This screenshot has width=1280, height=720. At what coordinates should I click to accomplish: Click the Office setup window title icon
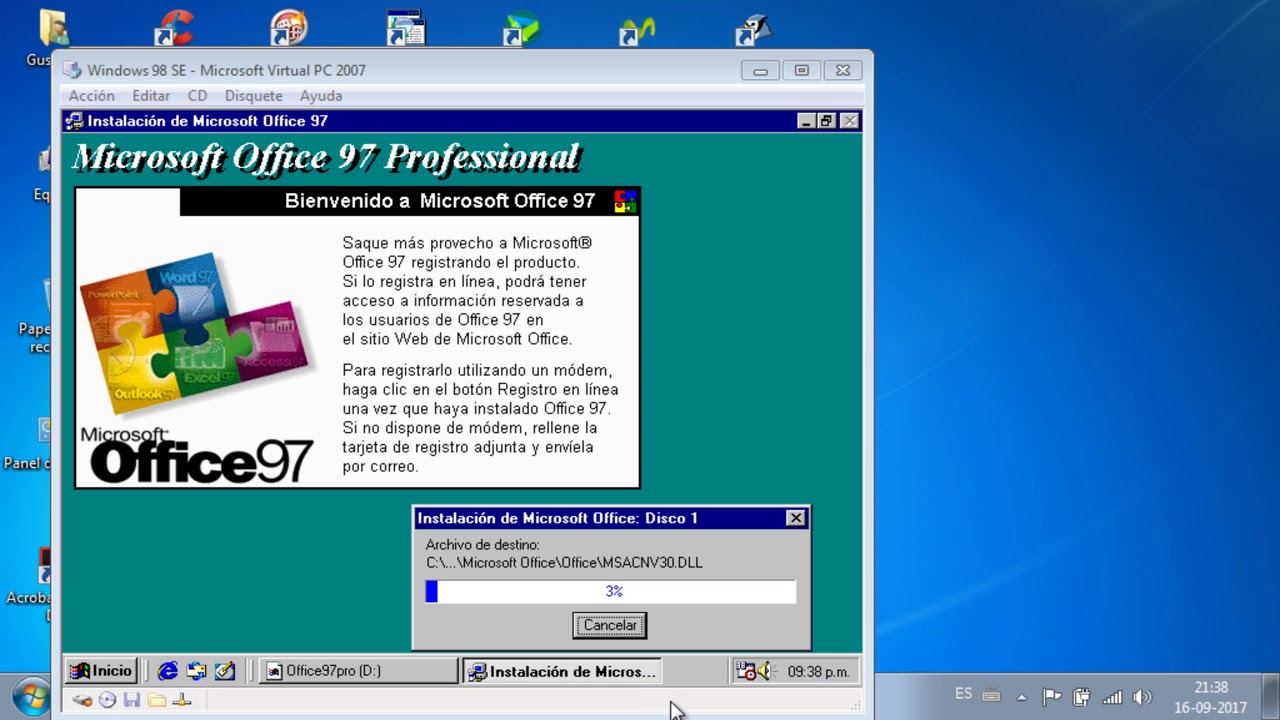[74, 121]
